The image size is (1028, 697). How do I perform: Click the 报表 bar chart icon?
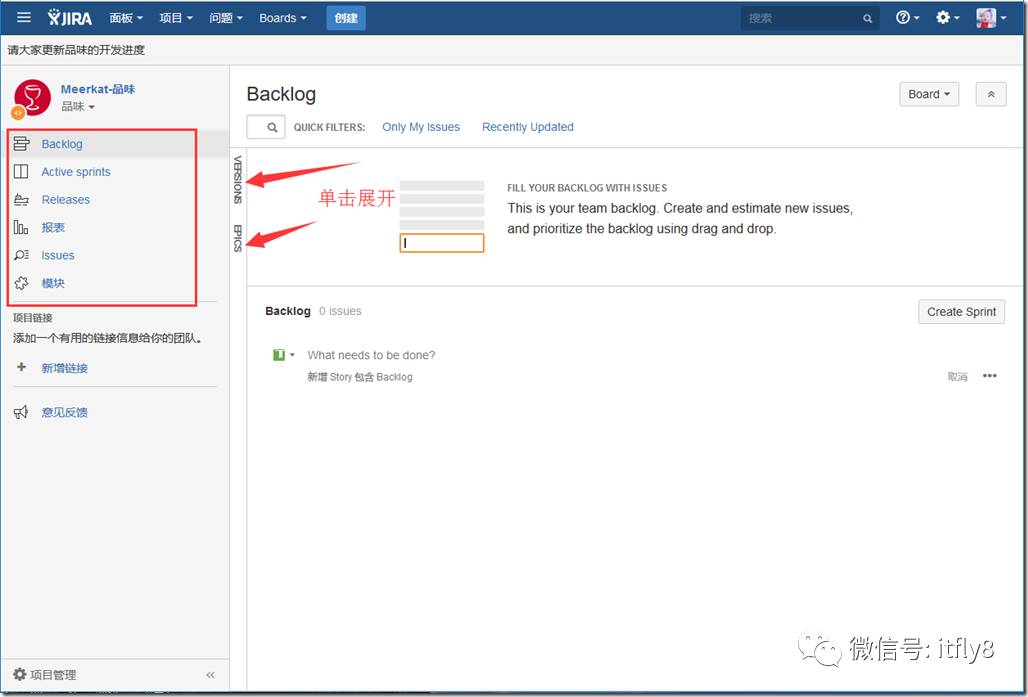[x=21, y=228]
